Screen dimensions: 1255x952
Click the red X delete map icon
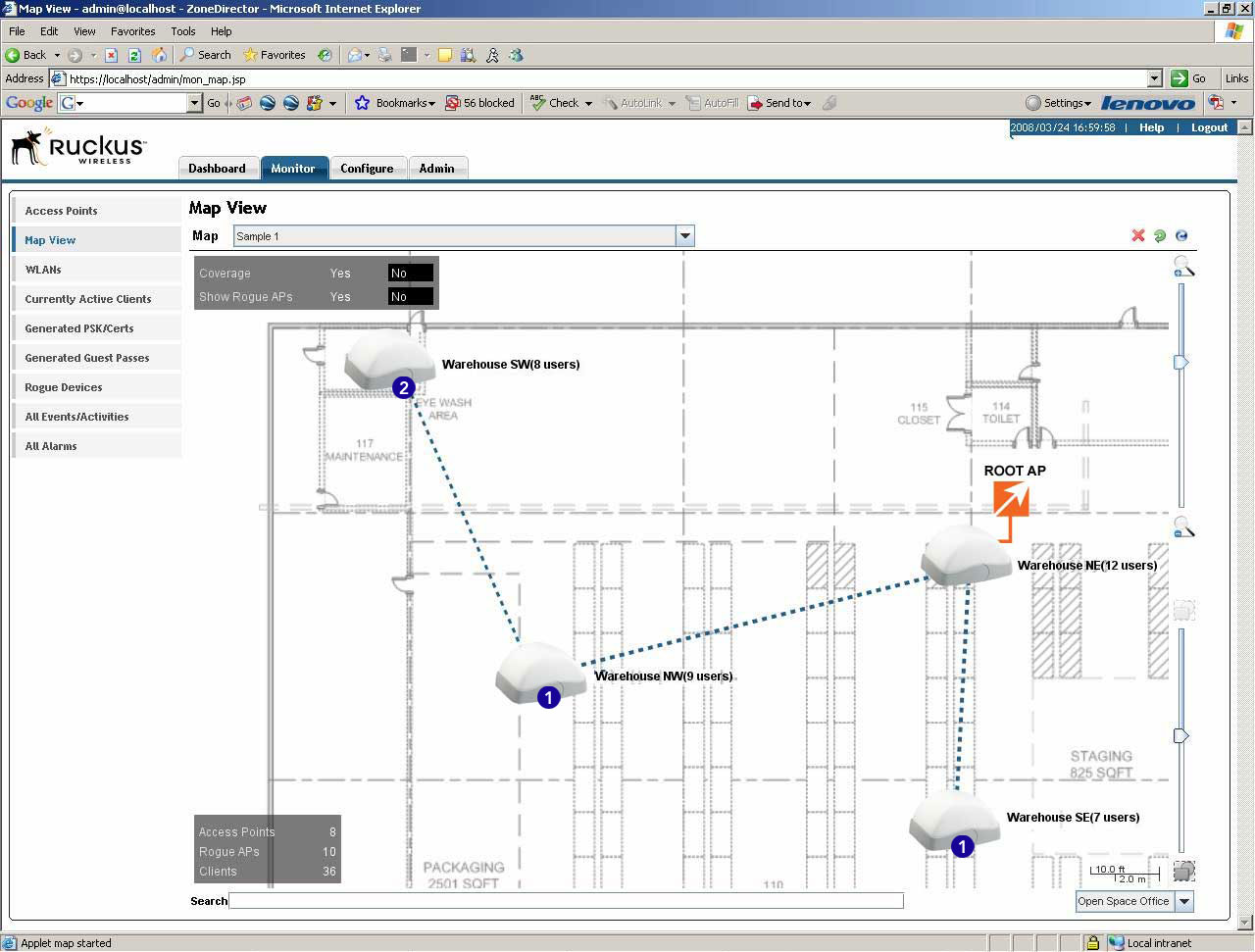tap(1138, 235)
